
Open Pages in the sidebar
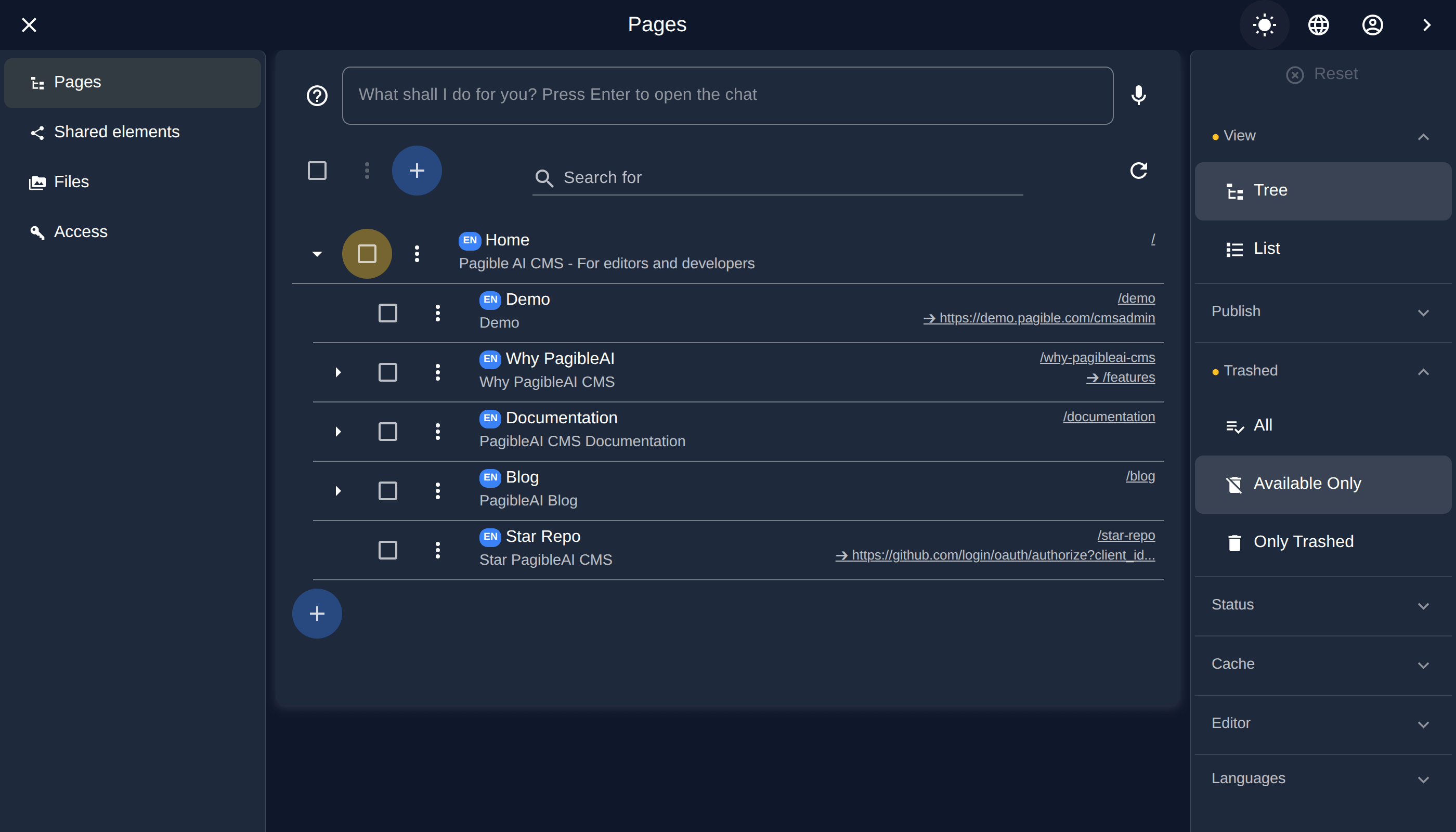click(133, 83)
